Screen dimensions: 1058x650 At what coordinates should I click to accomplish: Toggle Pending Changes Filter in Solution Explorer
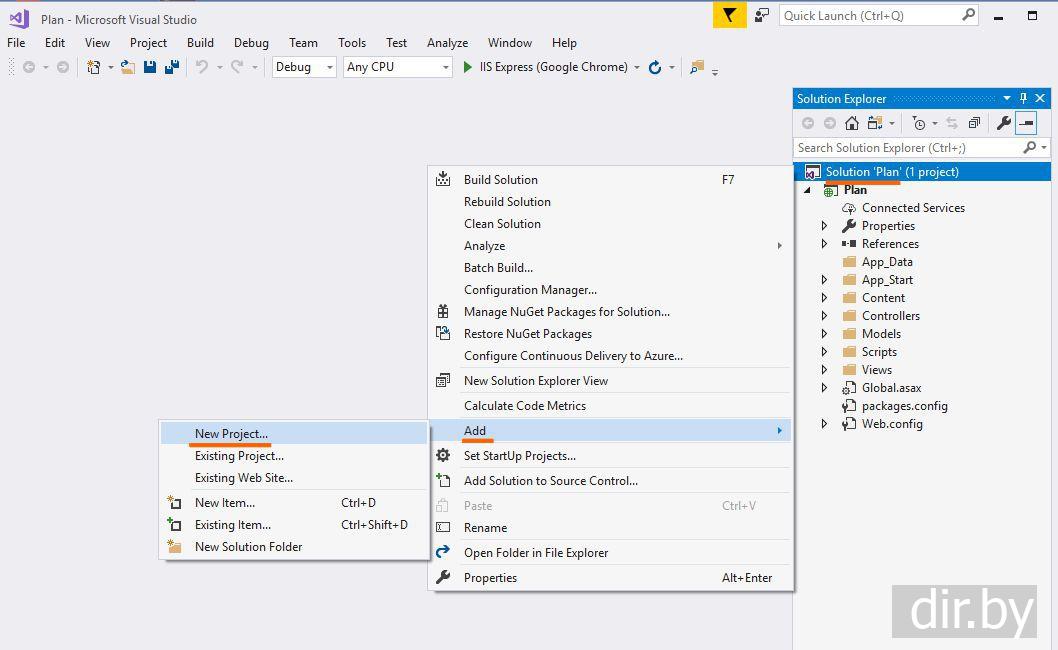(x=919, y=123)
